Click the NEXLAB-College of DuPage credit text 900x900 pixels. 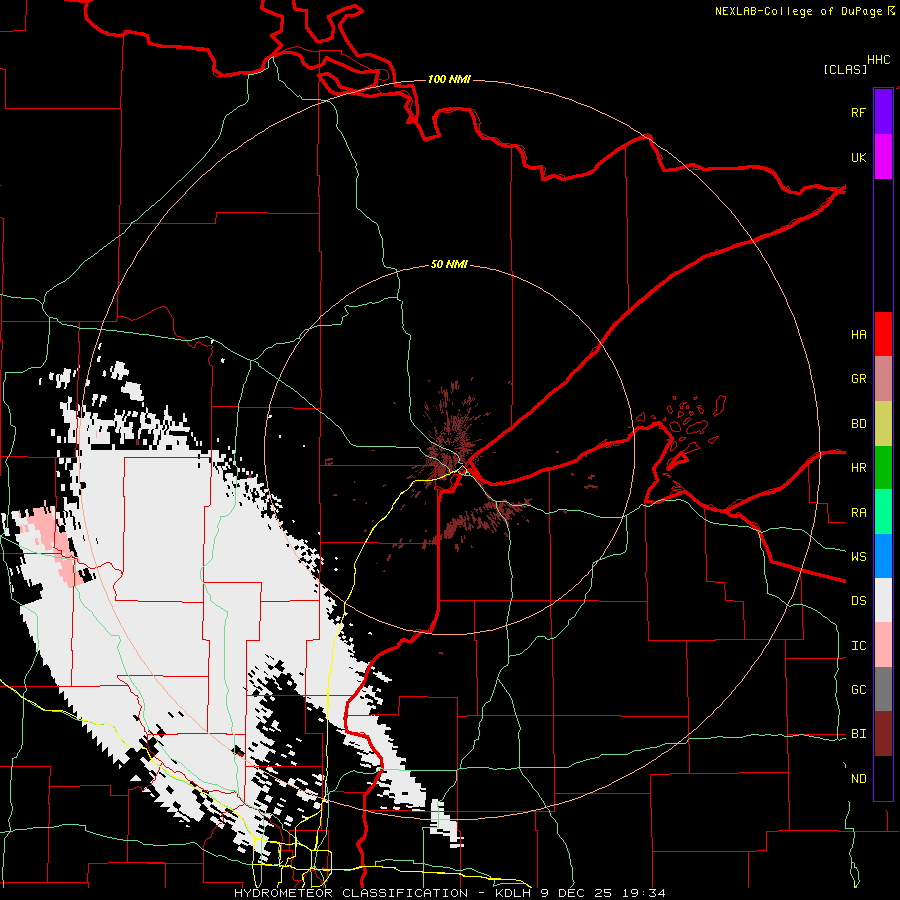(x=798, y=11)
